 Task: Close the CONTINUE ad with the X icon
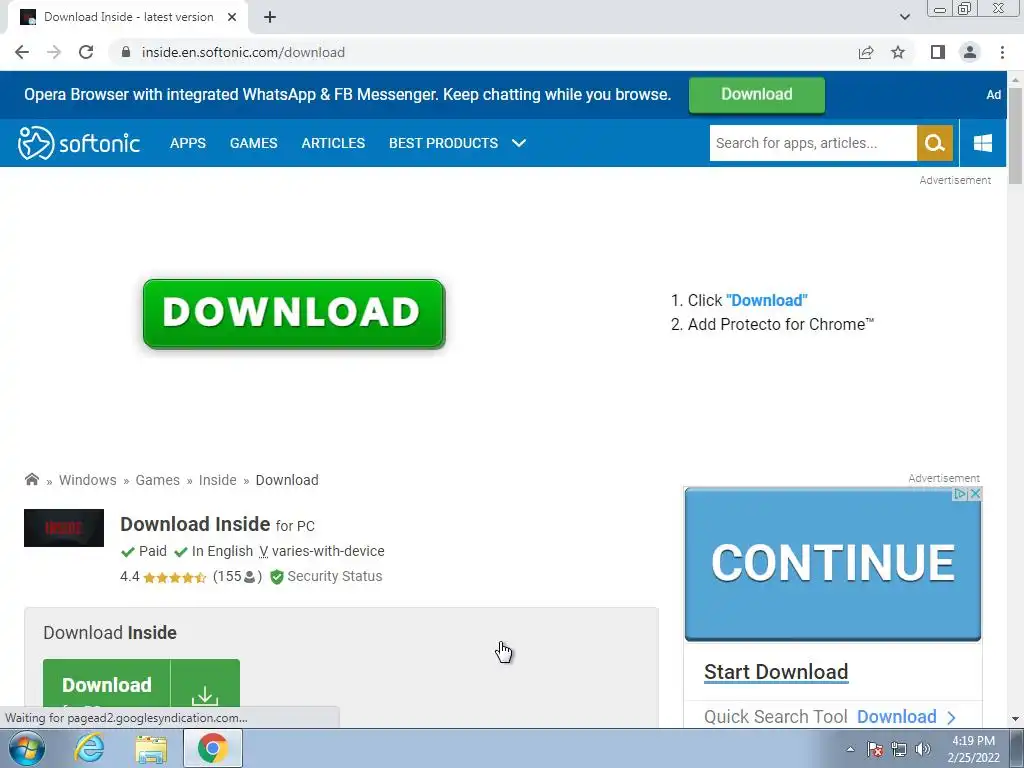[x=975, y=494]
